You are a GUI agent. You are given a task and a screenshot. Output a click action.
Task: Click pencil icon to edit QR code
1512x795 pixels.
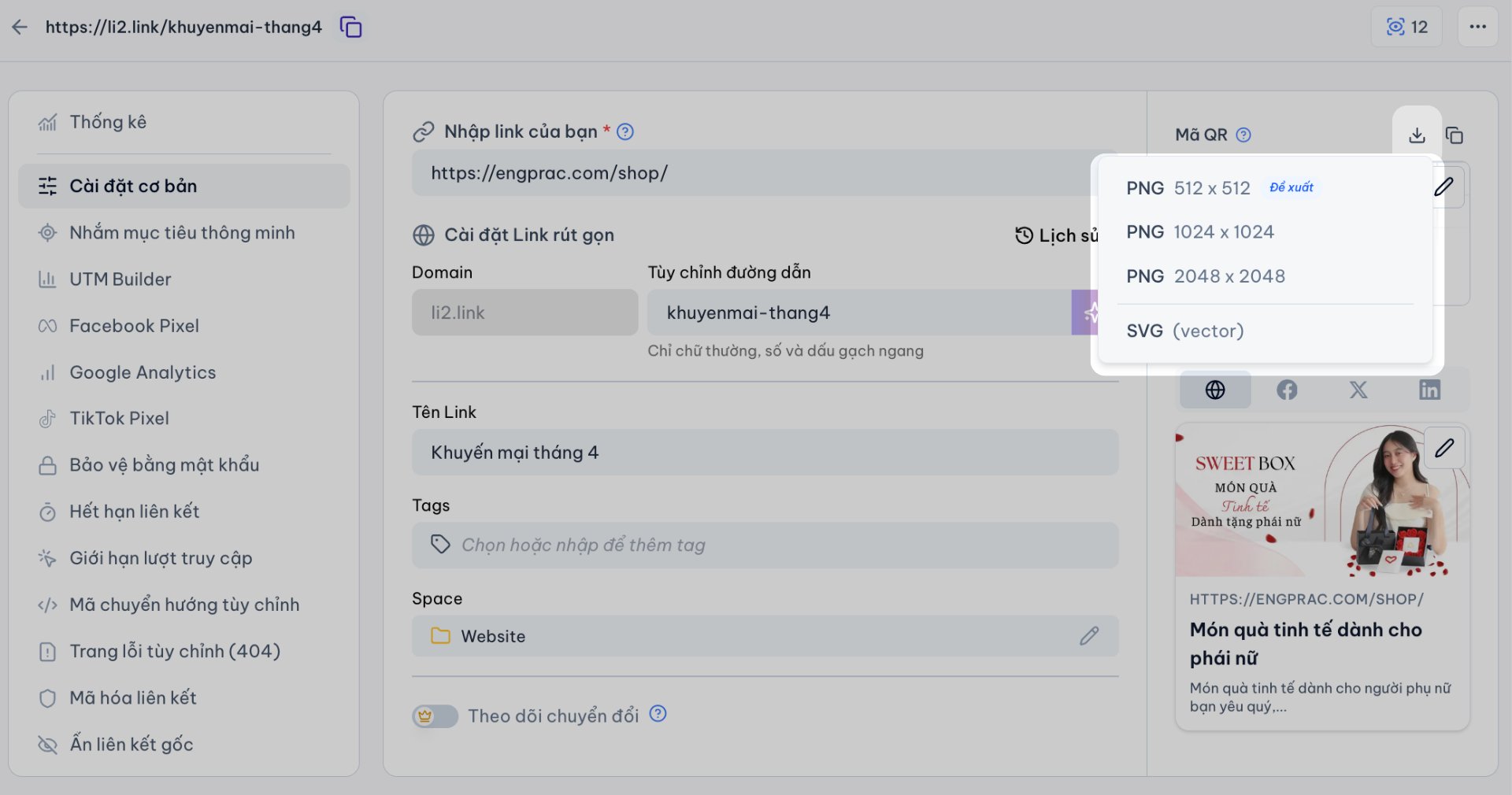(x=1444, y=187)
